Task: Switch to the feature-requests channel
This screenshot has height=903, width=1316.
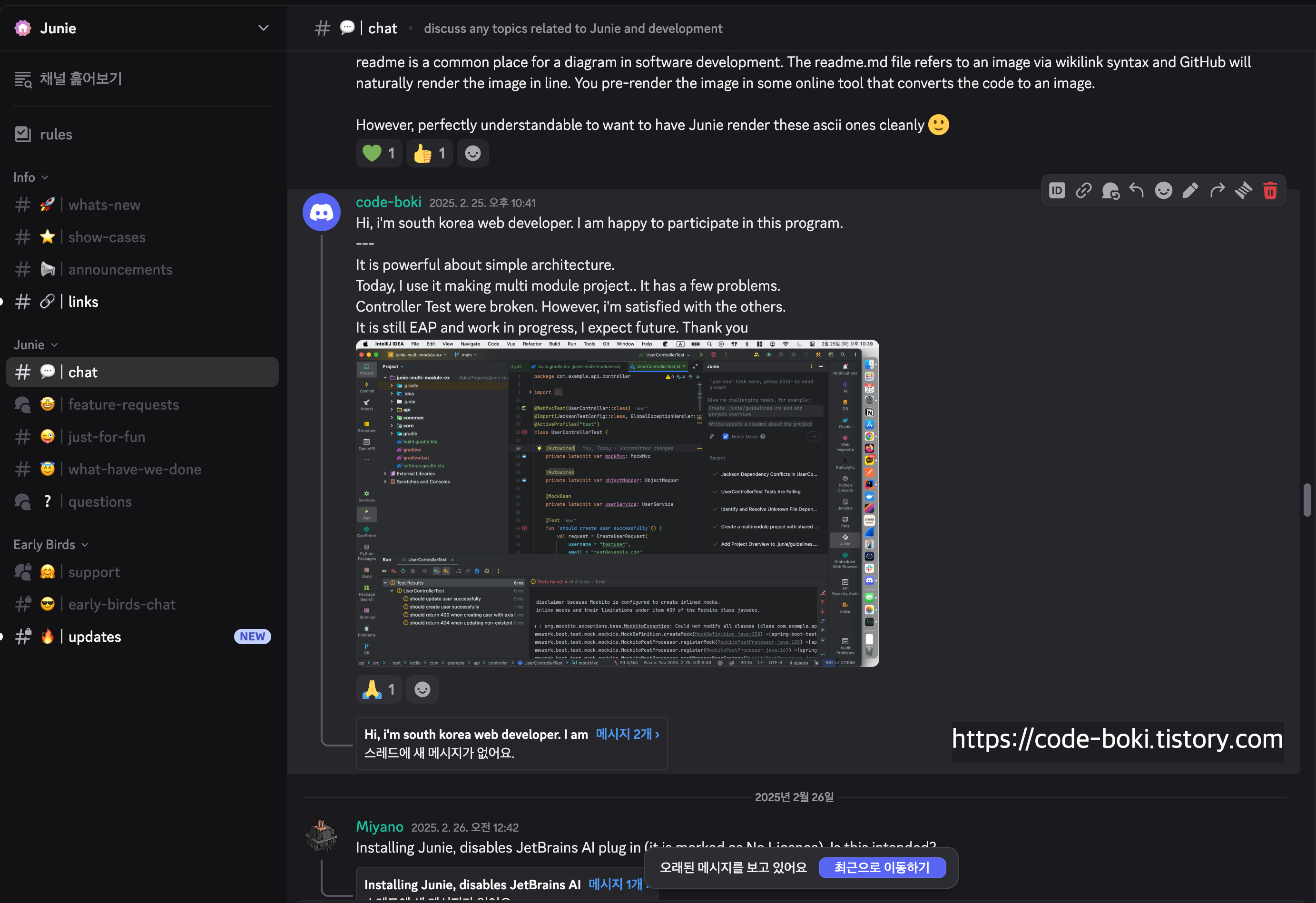Action: coord(123,404)
